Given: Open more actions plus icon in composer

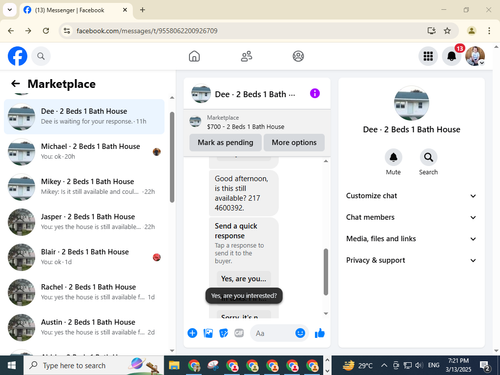Looking at the screenshot, I should point(192,333).
